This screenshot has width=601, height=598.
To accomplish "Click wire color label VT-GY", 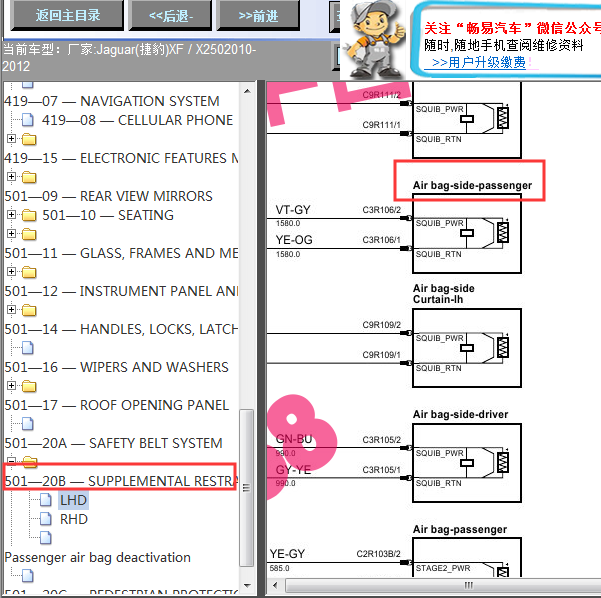I will [x=293, y=210].
